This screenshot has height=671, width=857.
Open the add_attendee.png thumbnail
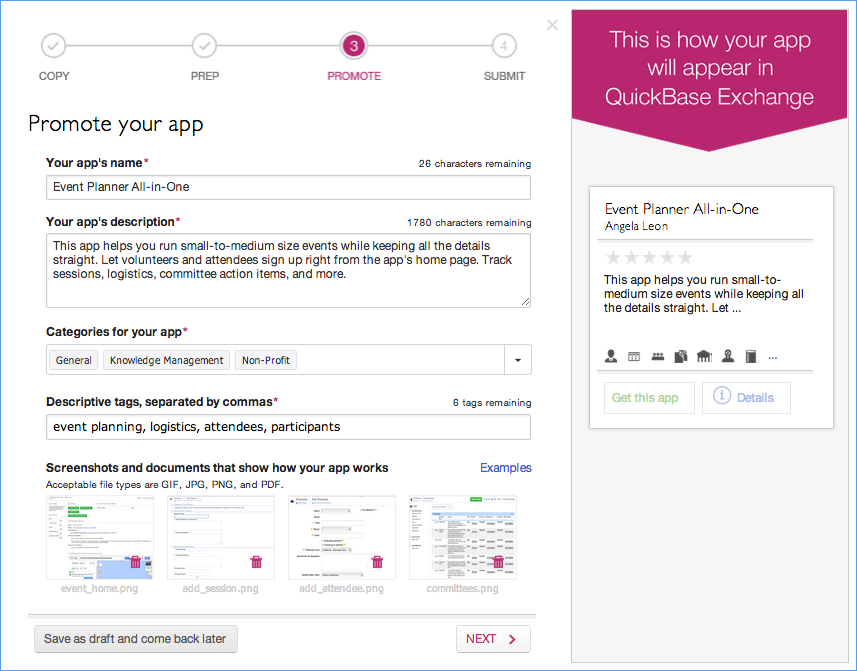(x=342, y=537)
